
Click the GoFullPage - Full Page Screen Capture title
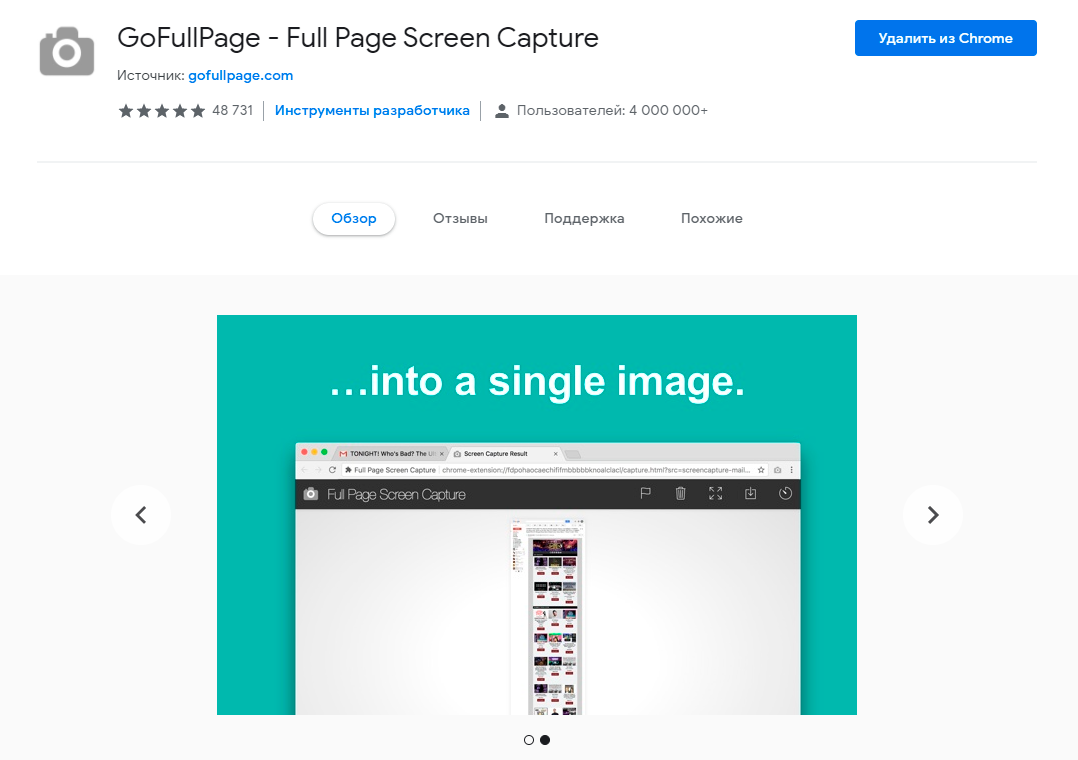tap(358, 38)
